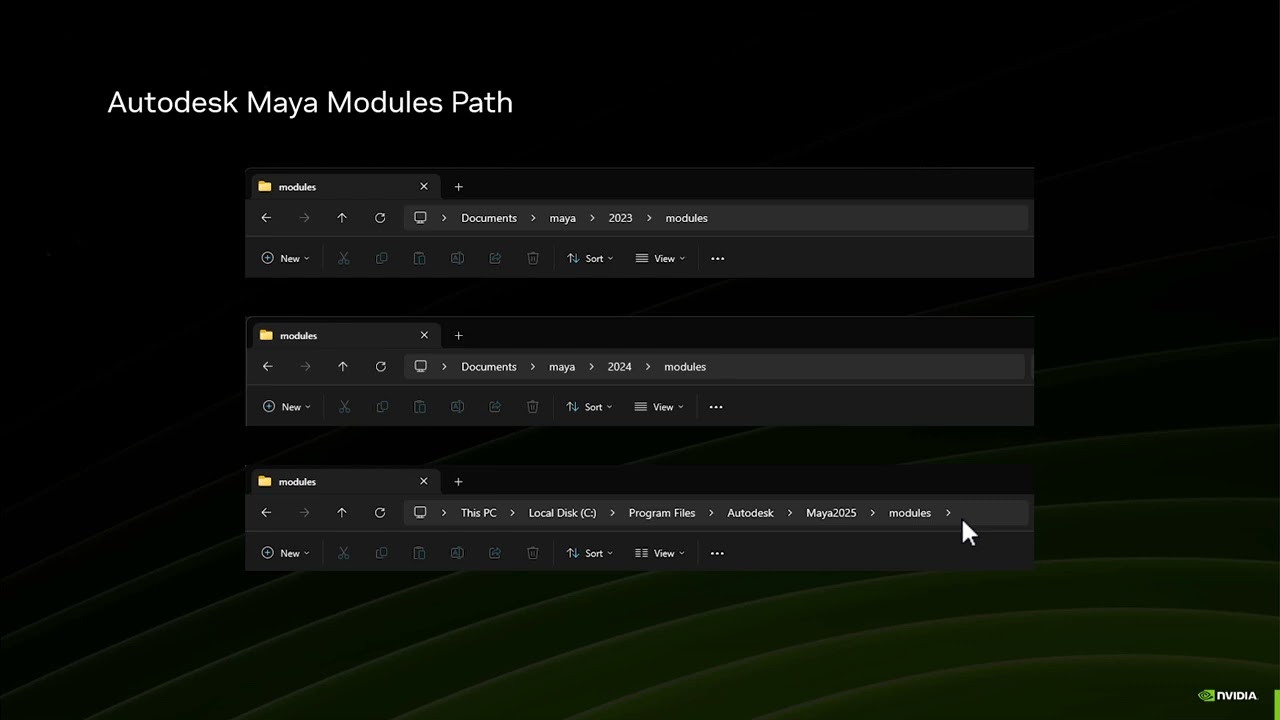The height and width of the screenshot is (720, 1280).
Task: Click the 2024 folder breadcrumb
Action: pos(619,367)
